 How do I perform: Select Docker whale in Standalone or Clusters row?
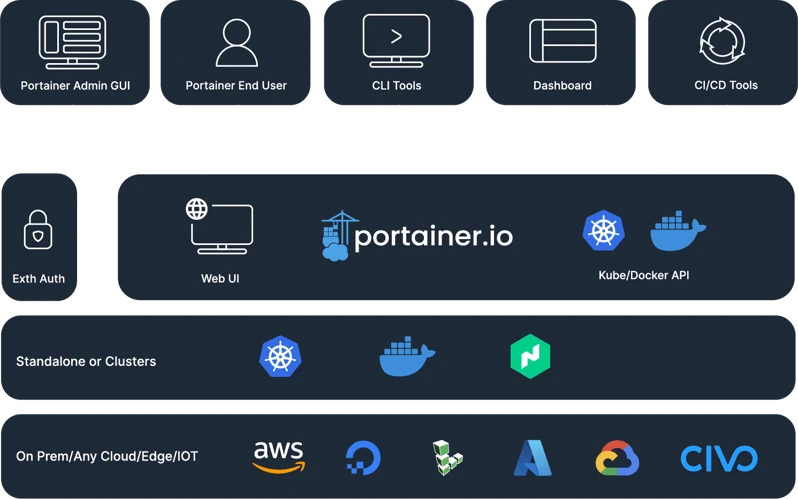pos(407,357)
